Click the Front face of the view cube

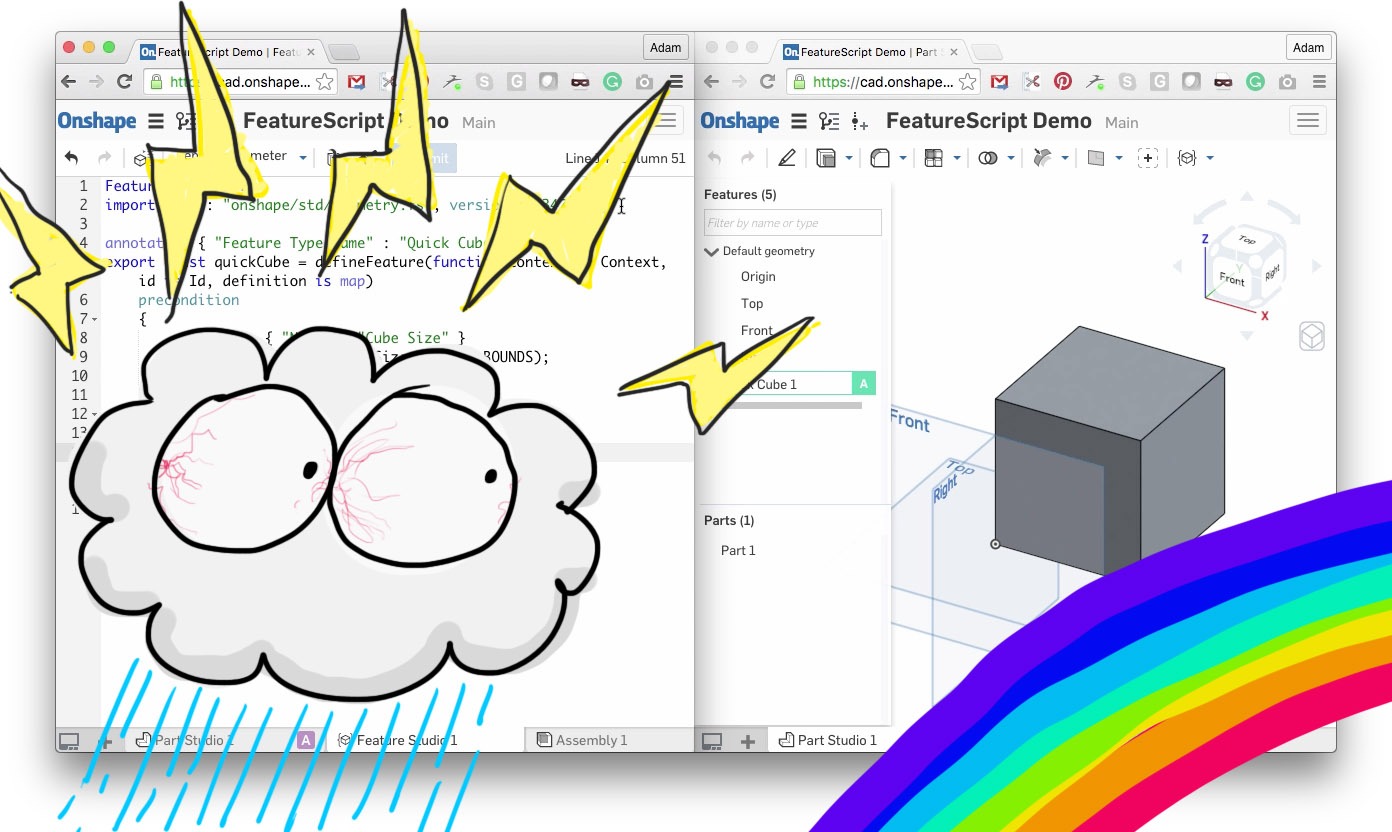coord(1232,280)
